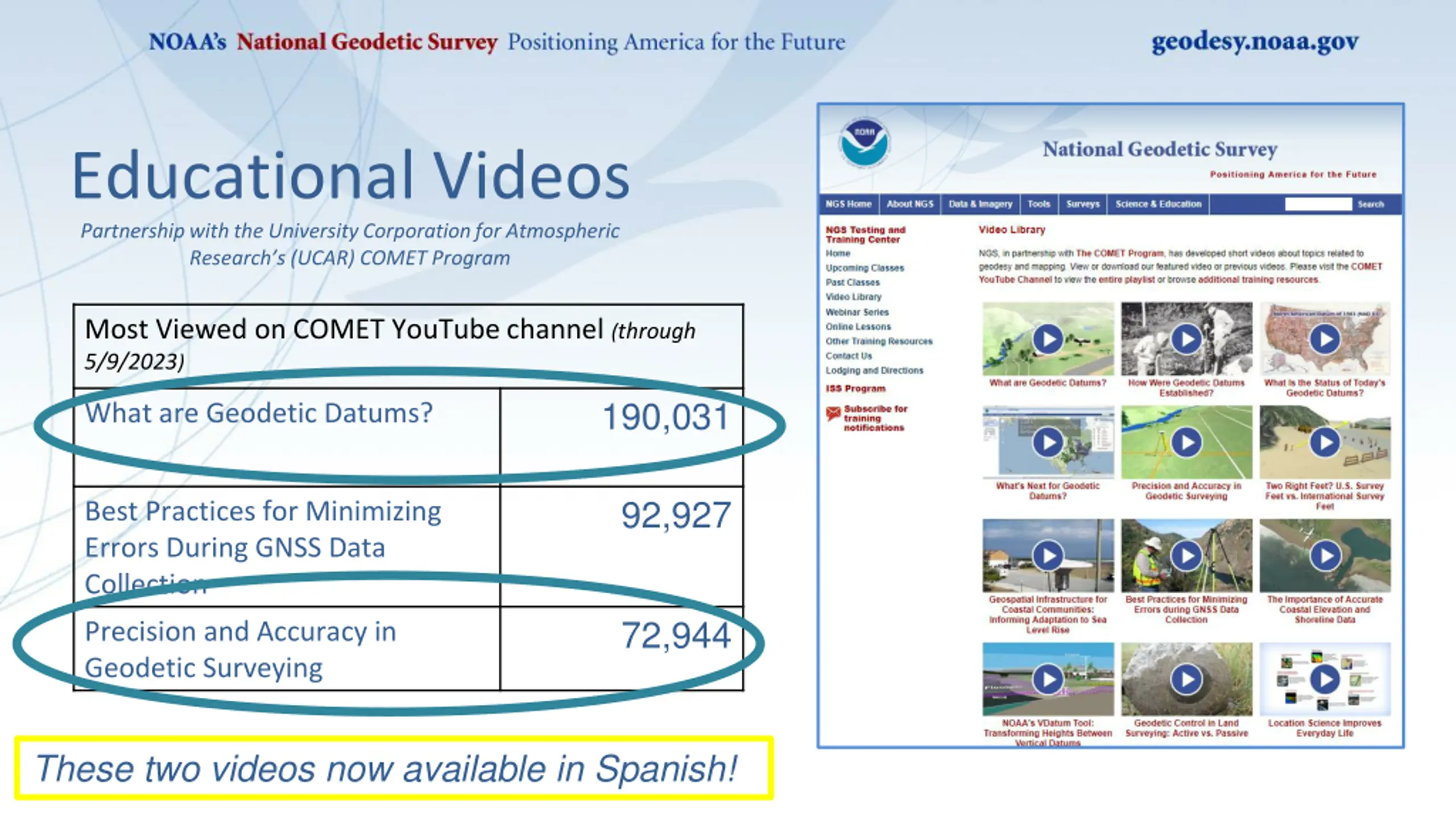
Task: Click 'What's Next for Geodetic Datums?' caption
Action: 1048,491
